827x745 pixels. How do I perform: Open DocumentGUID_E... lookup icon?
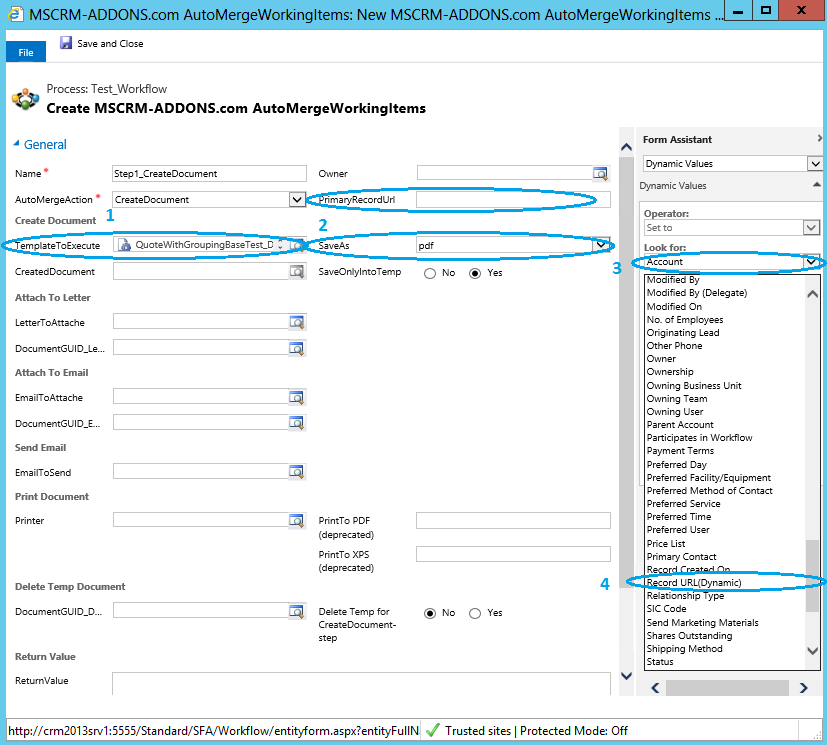[x=297, y=423]
